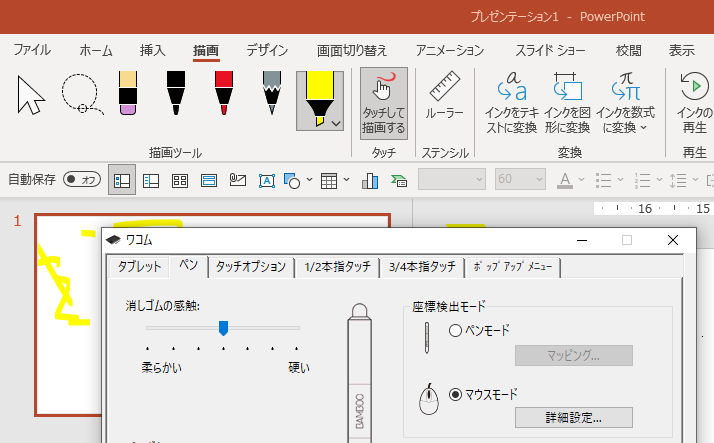The image size is (714, 443).
Task: Click the font color A icon
Action: (x=565, y=180)
